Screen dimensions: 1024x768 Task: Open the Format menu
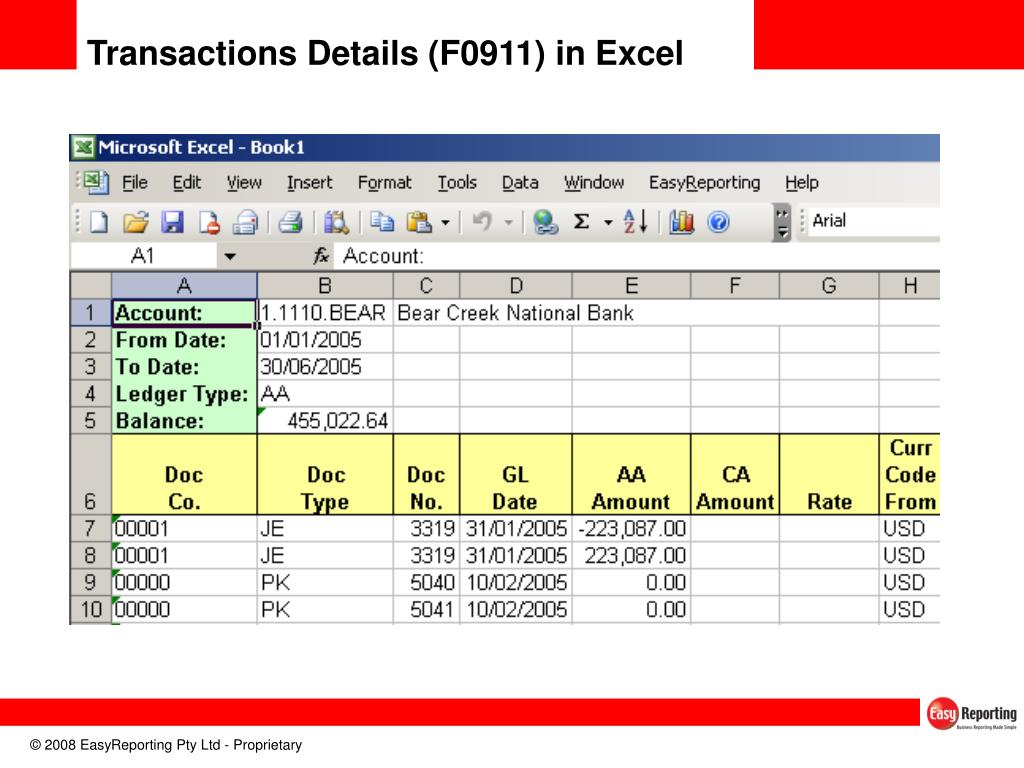coord(385,183)
